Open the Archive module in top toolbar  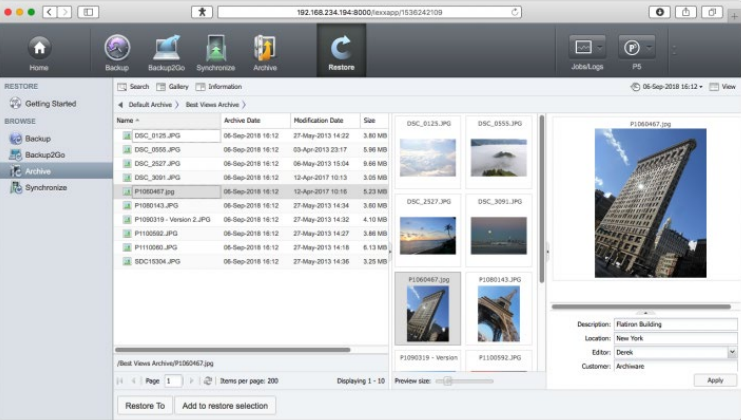click(x=265, y=49)
